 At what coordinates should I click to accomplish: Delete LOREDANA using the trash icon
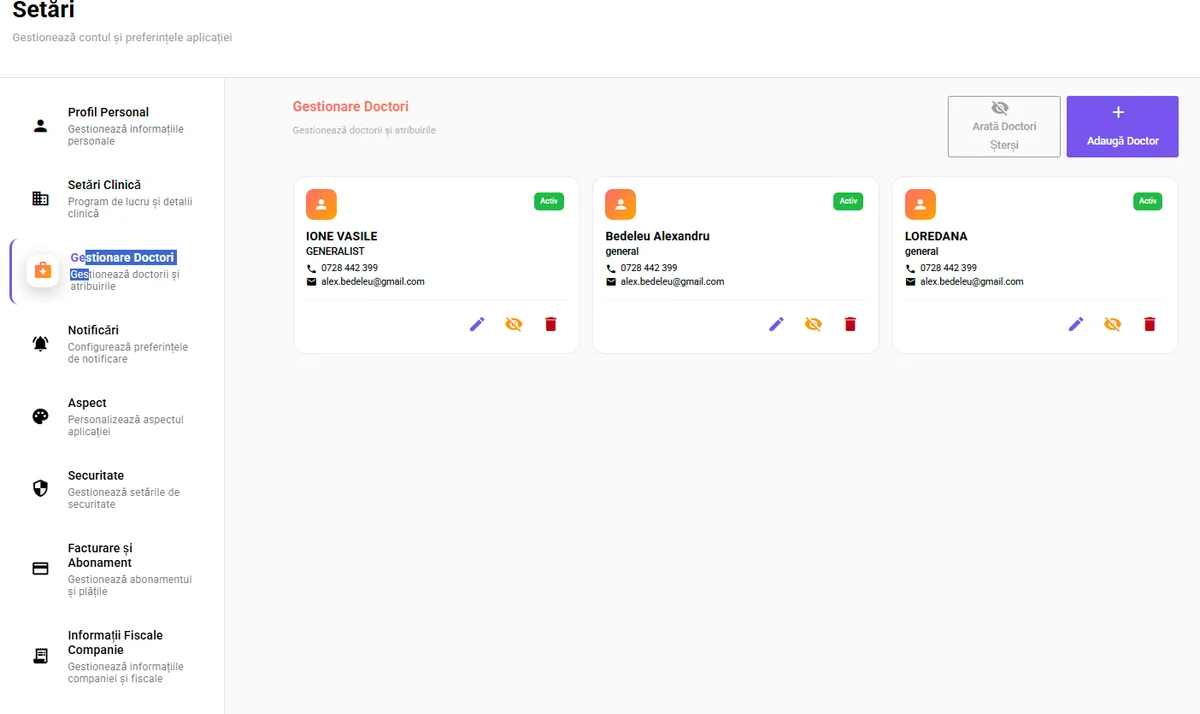click(1149, 323)
